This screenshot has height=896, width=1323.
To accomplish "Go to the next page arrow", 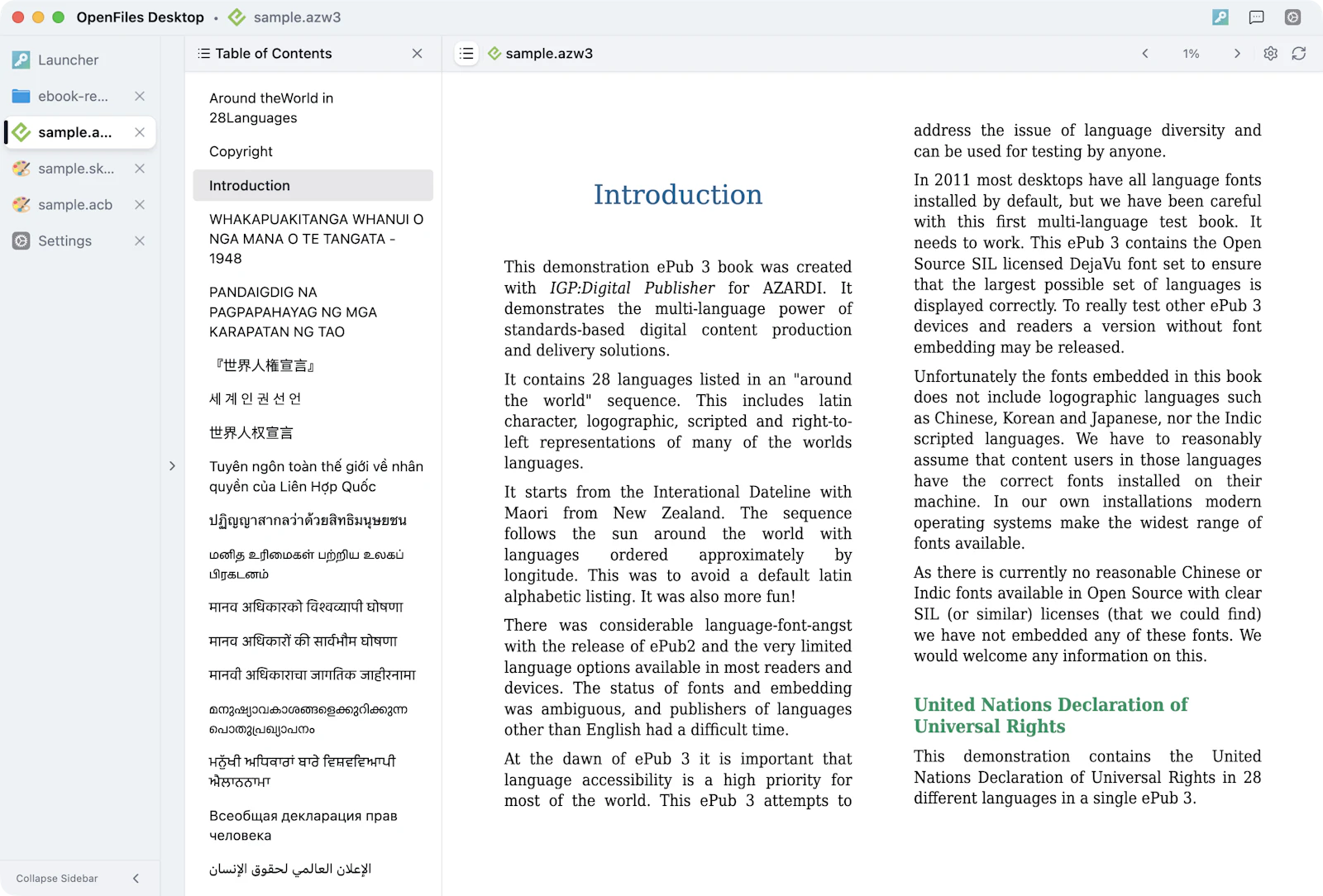I will coord(1237,54).
